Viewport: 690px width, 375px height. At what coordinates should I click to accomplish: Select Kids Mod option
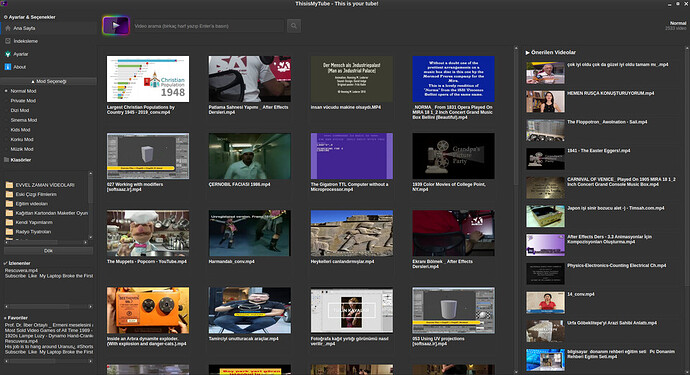click(20, 130)
